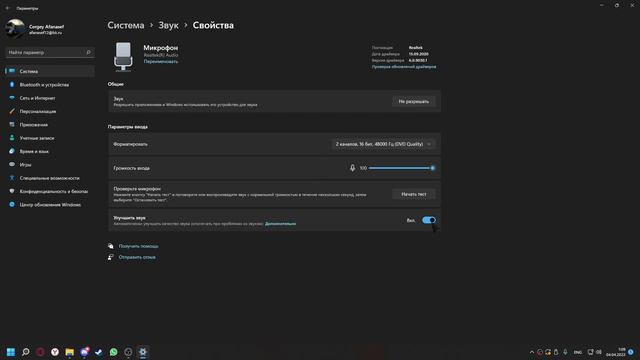Screen dimensions: 640x360
Task: Click the back arrow in the title bar
Action: [x=8, y=8]
